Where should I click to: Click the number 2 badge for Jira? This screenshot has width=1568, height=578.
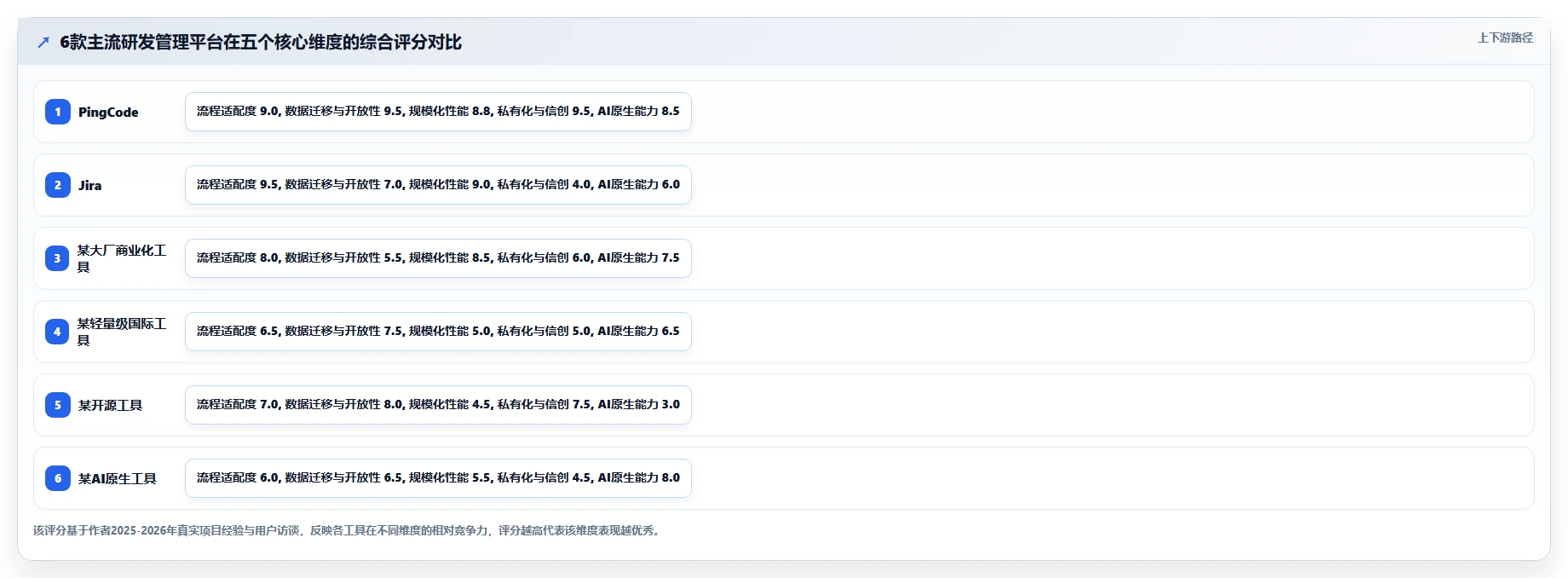58,185
